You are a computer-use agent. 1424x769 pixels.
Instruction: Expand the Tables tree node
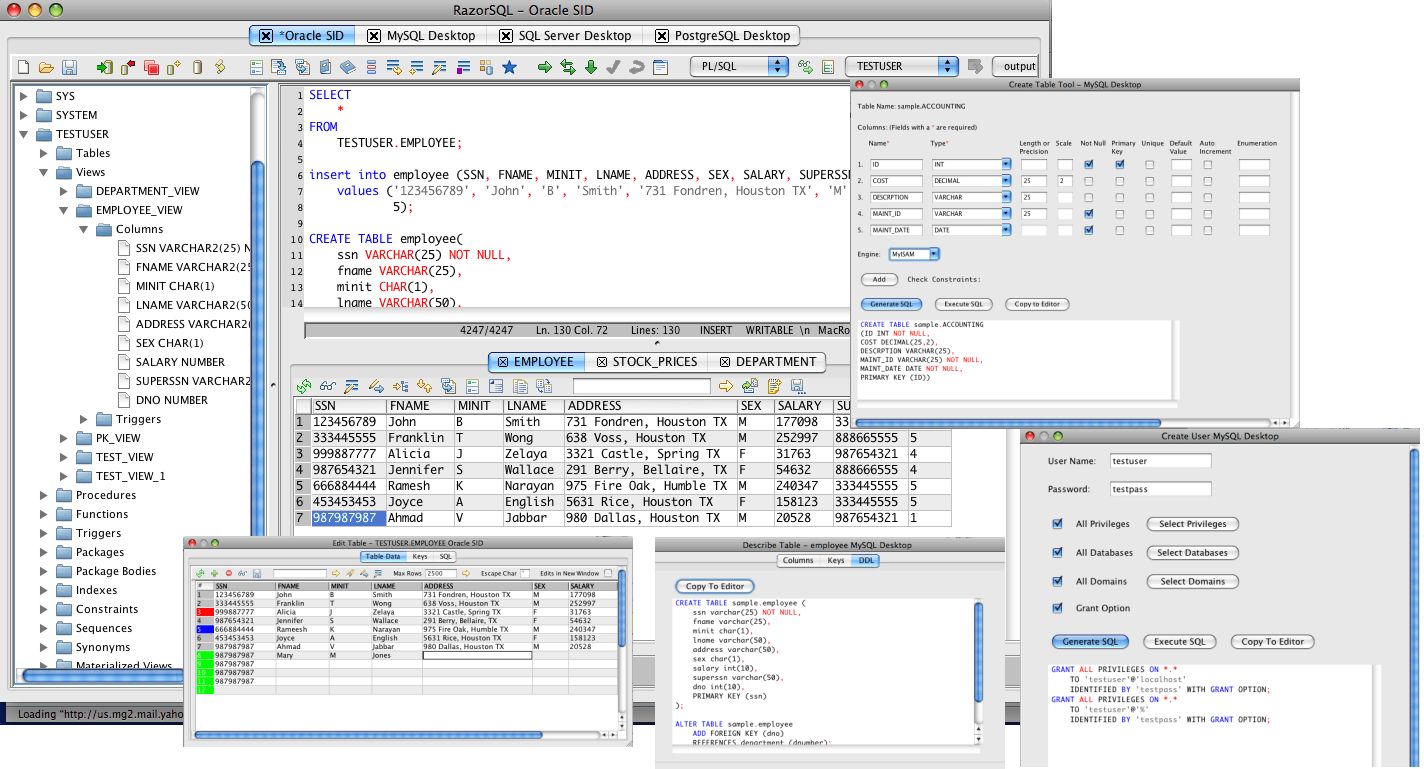point(44,153)
